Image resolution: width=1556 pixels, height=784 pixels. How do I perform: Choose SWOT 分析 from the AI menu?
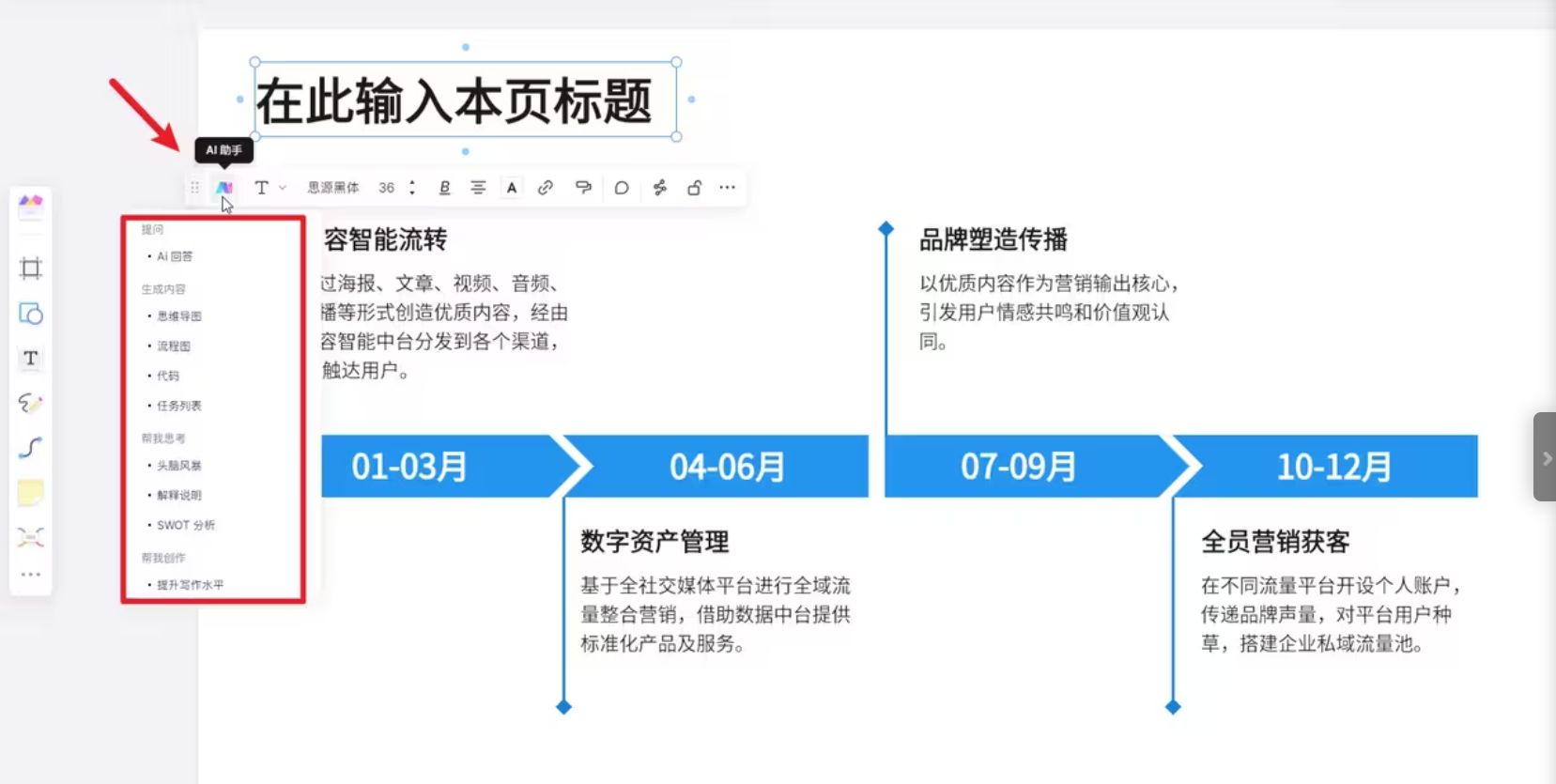[185, 525]
